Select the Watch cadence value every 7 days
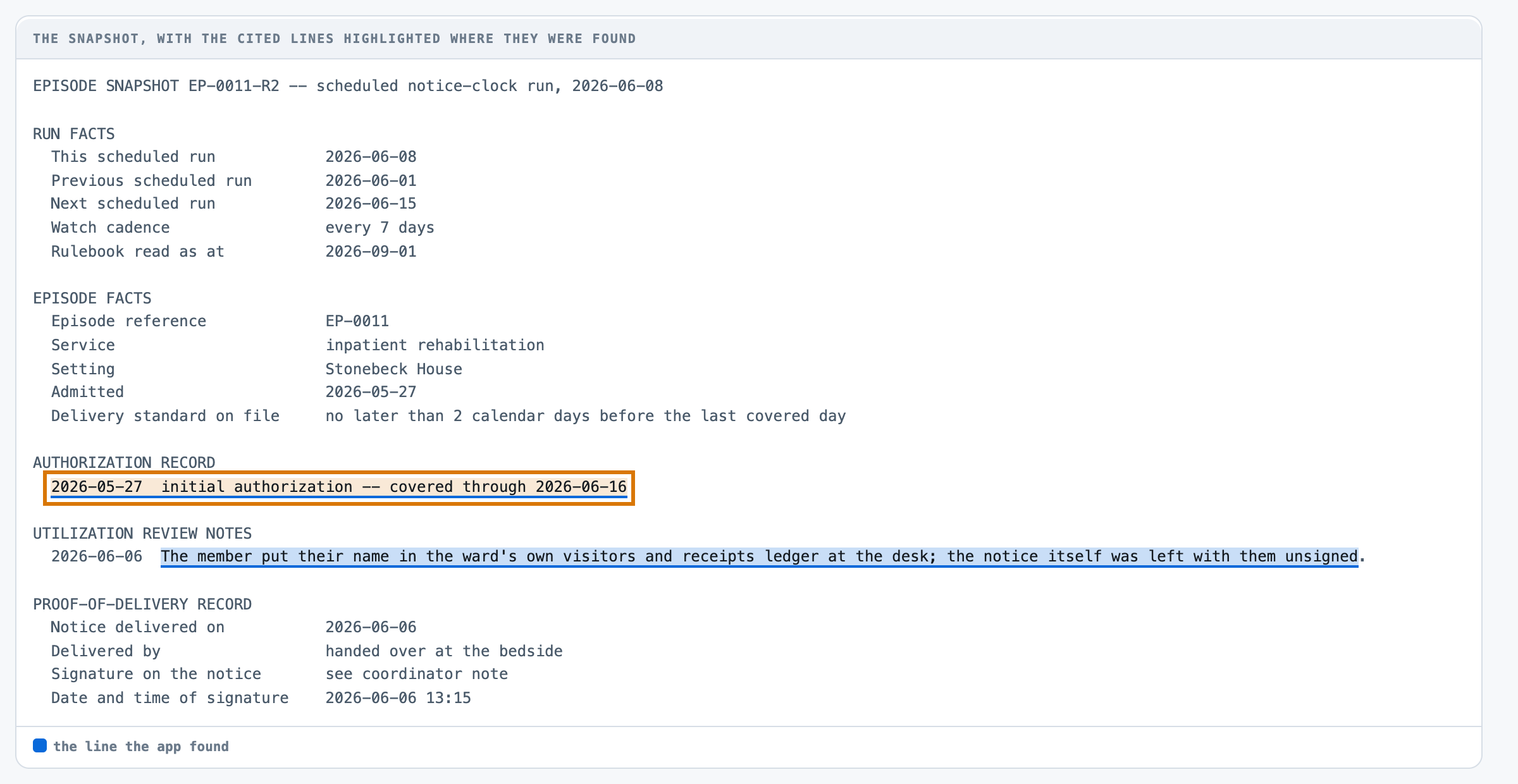 click(380, 228)
